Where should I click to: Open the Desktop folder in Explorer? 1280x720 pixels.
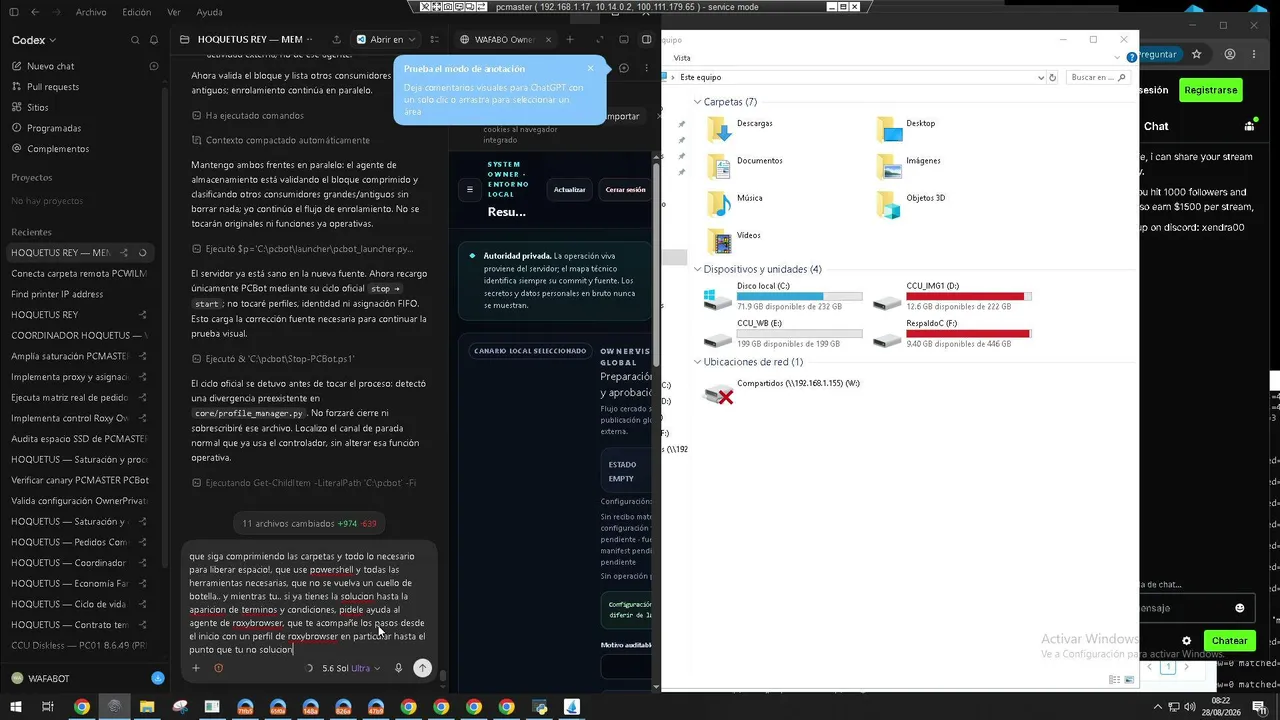906,128
